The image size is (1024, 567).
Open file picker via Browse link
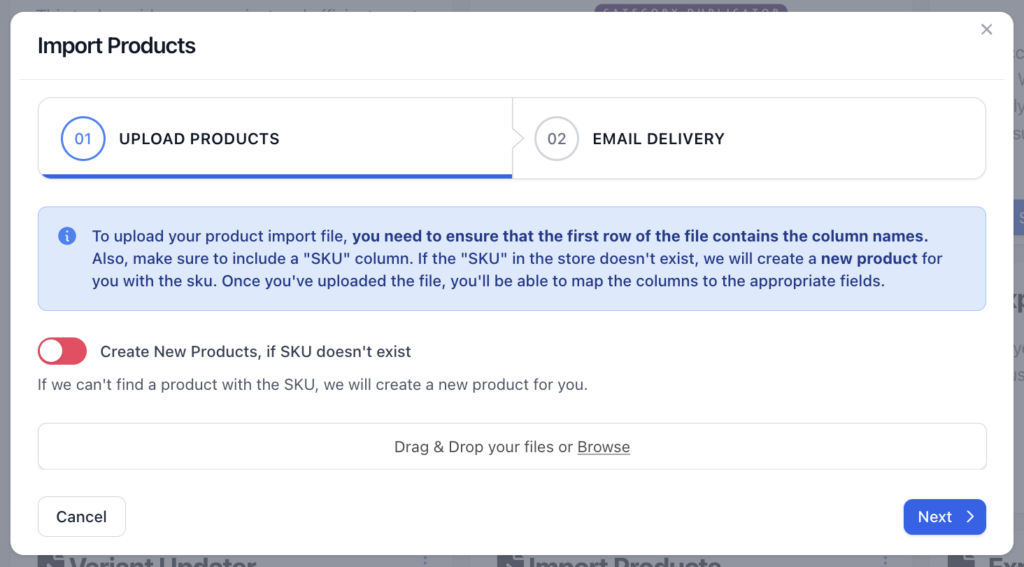[603, 447]
